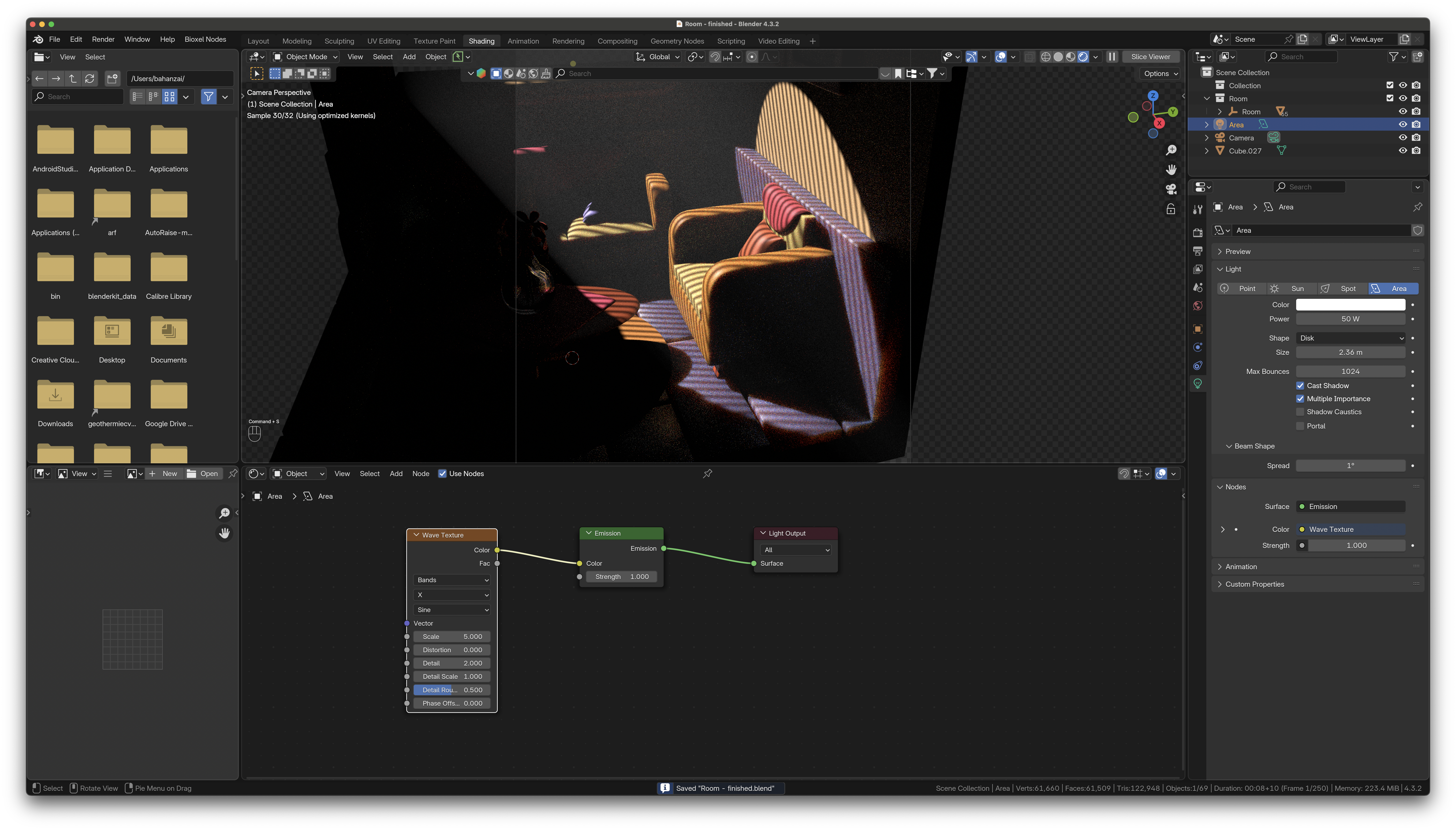Uncheck the Collection exclude checkbox in outliner

[x=1390, y=86]
